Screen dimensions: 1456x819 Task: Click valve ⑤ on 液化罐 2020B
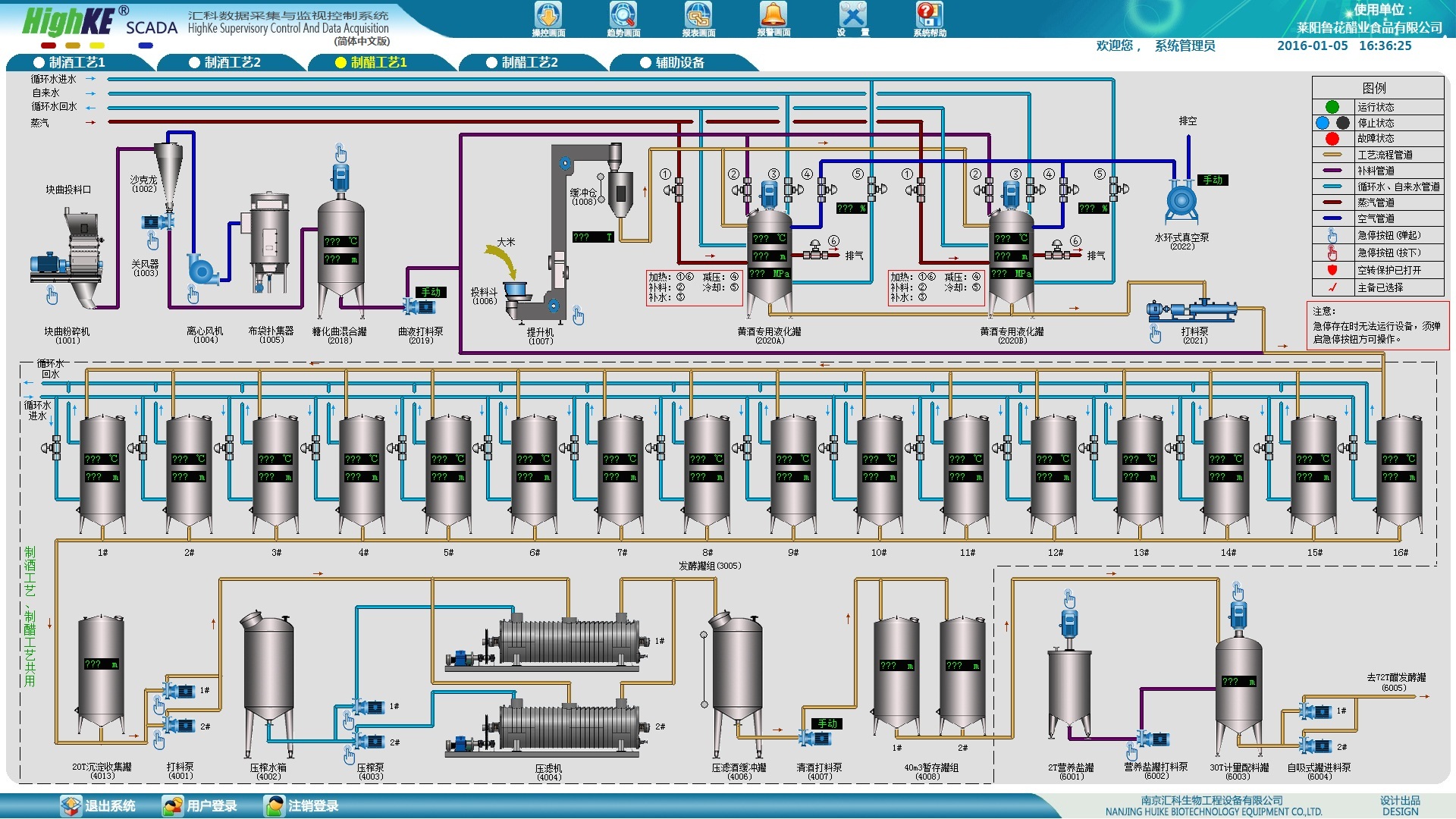(1118, 187)
